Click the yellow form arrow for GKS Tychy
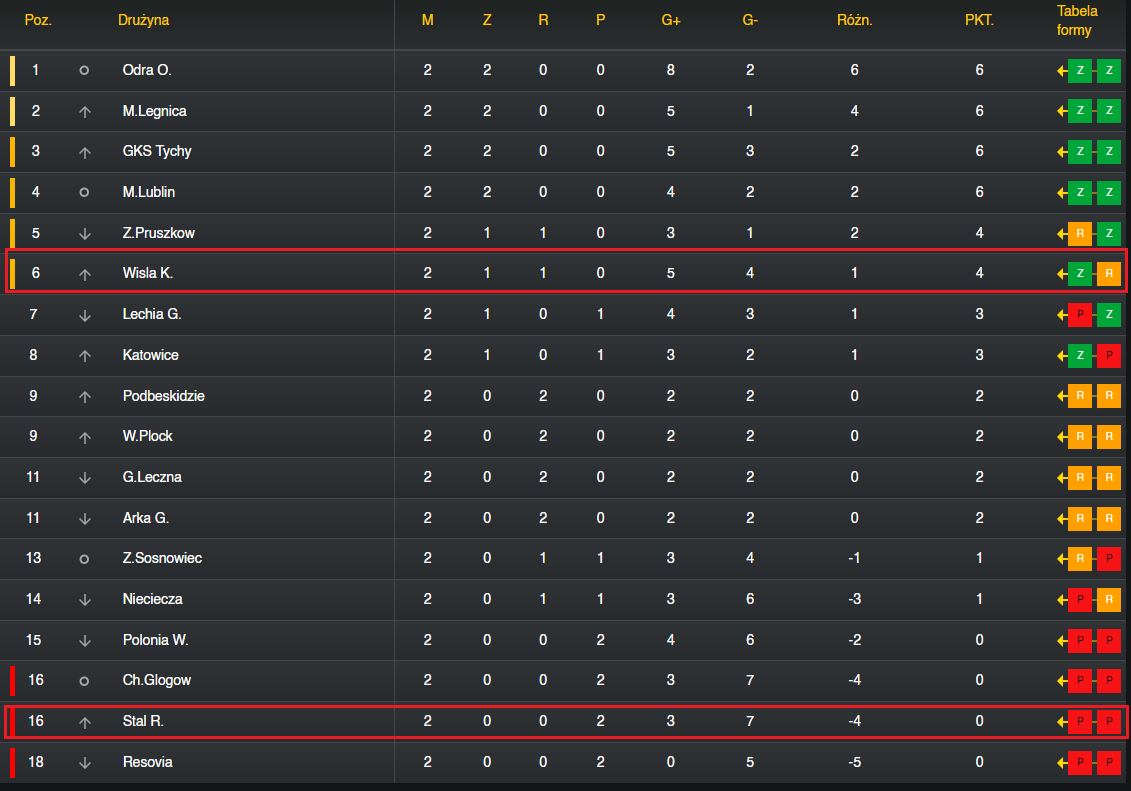The height and width of the screenshot is (791, 1131). [1062, 152]
